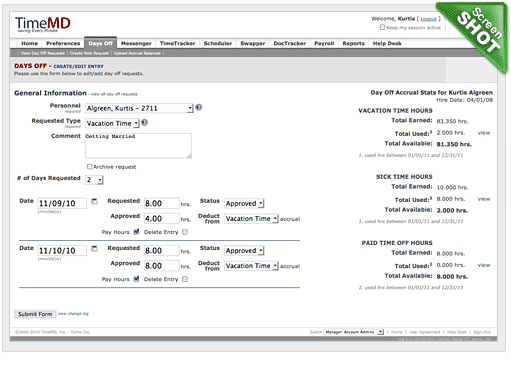Tick the Keep my session active checkbox
The image size is (511, 375).
tap(382, 27)
